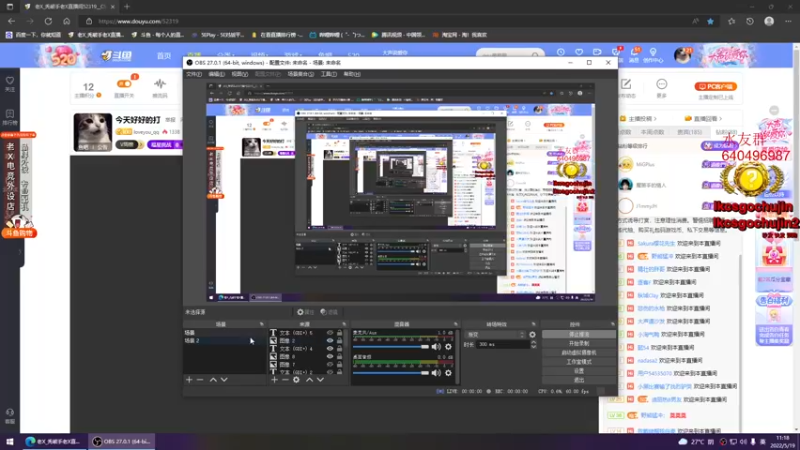Adjust the microphone/Aux volume slider
The width and height of the screenshot is (800, 450).
pos(391,347)
